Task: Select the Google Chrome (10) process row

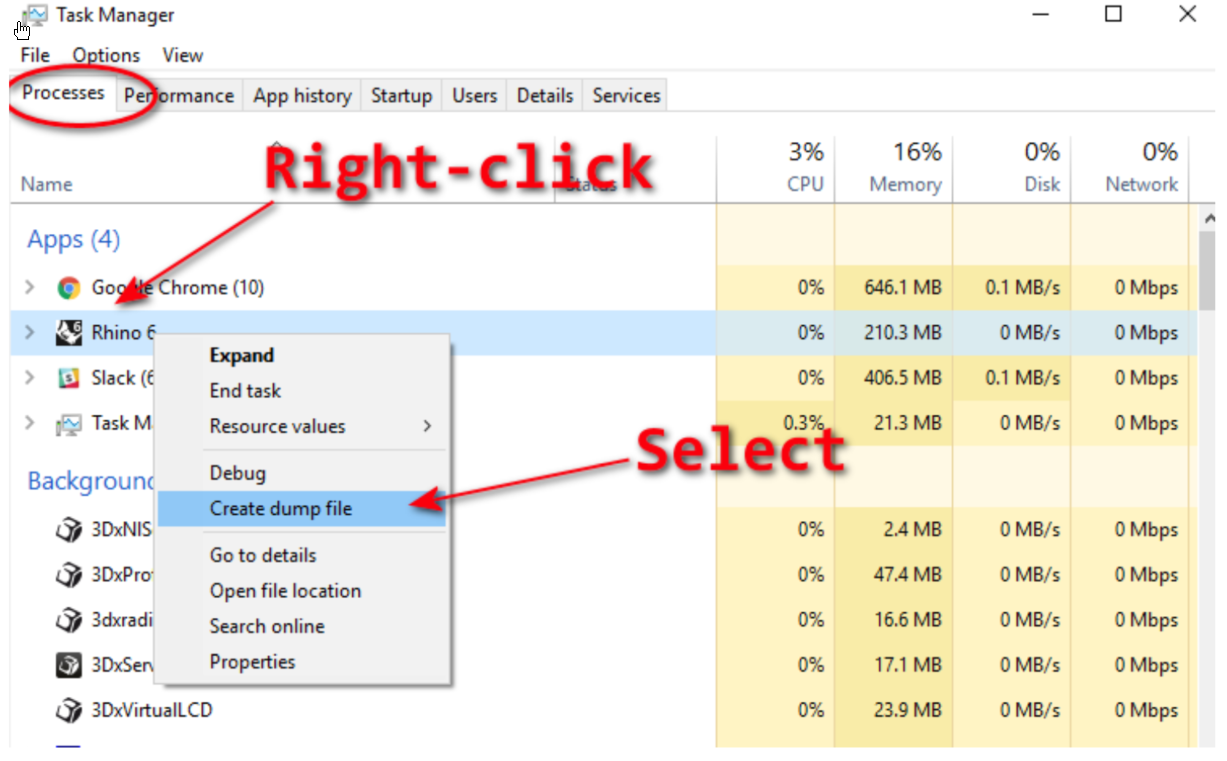Action: coord(604,288)
